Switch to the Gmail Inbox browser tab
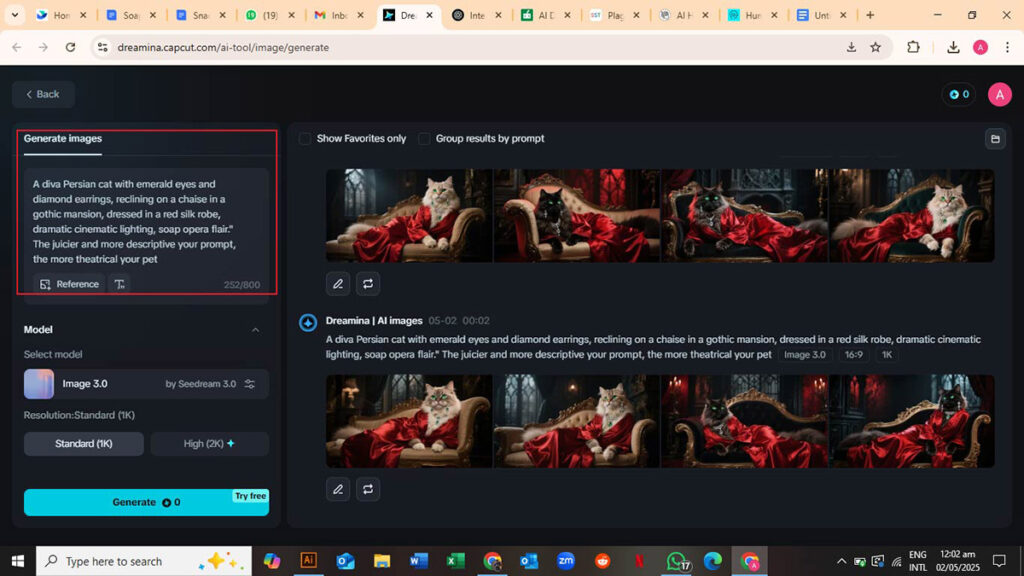This screenshot has width=1024, height=576. pyautogui.click(x=339, y=15)
